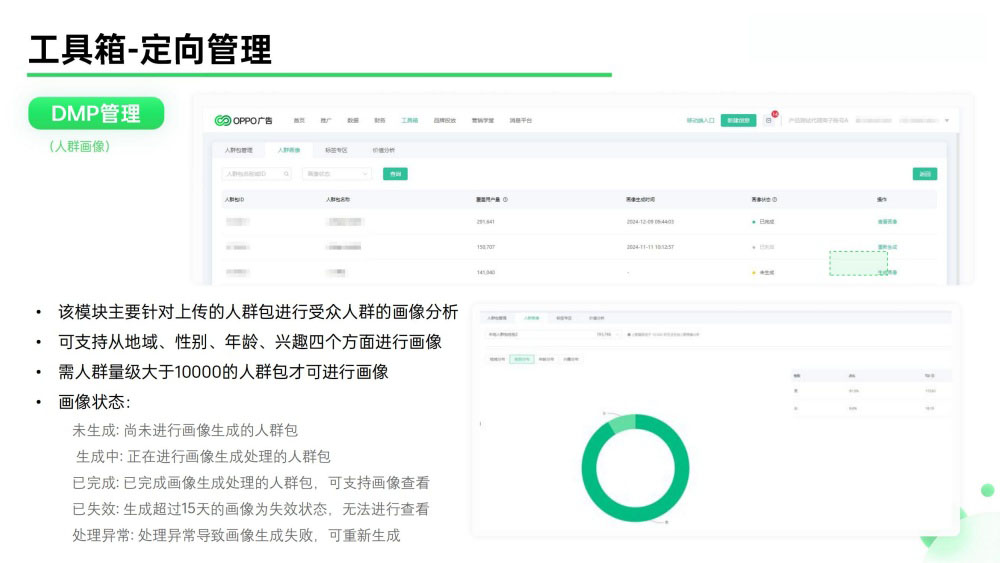This screenshot has height=563, width=1000.
Task: Click the 人群包ID column header
Action: [x=234, y=200]
